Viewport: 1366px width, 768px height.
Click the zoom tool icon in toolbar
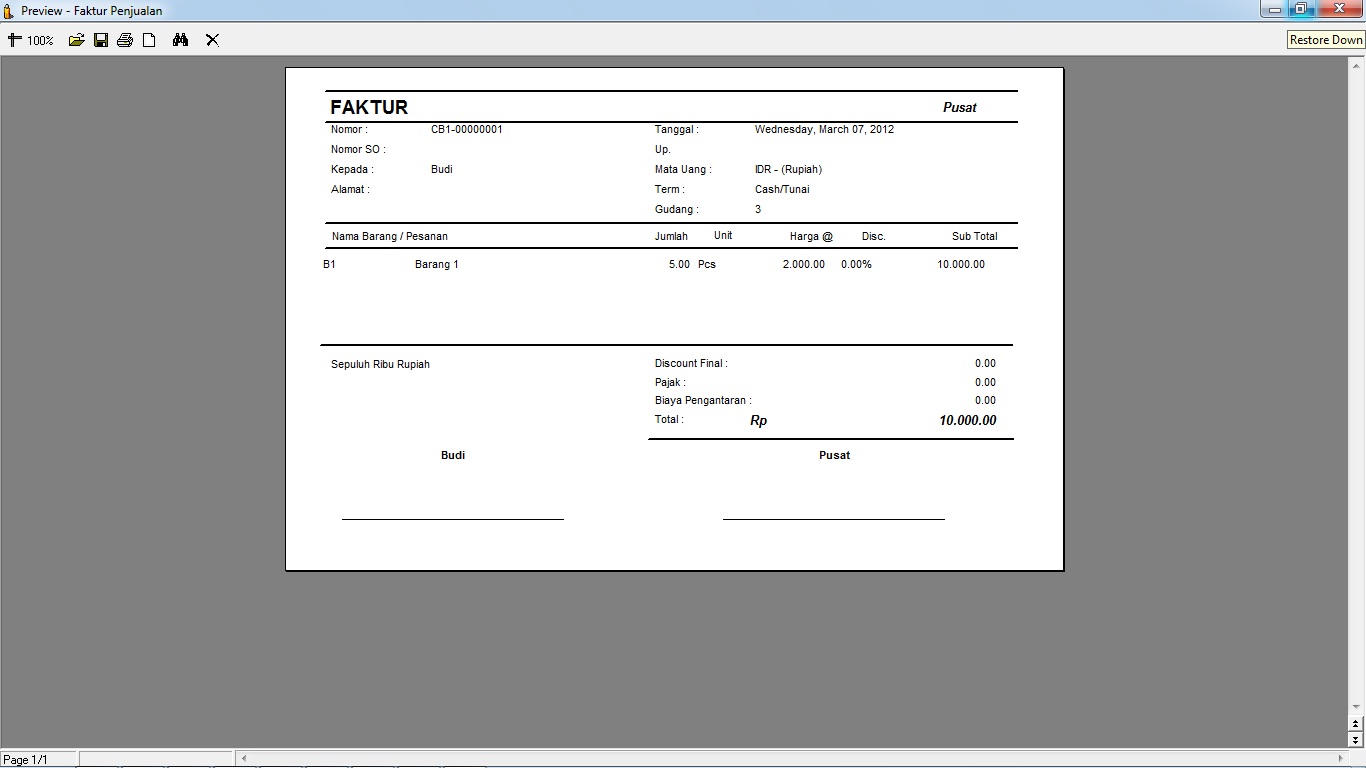tap(14, 40)
